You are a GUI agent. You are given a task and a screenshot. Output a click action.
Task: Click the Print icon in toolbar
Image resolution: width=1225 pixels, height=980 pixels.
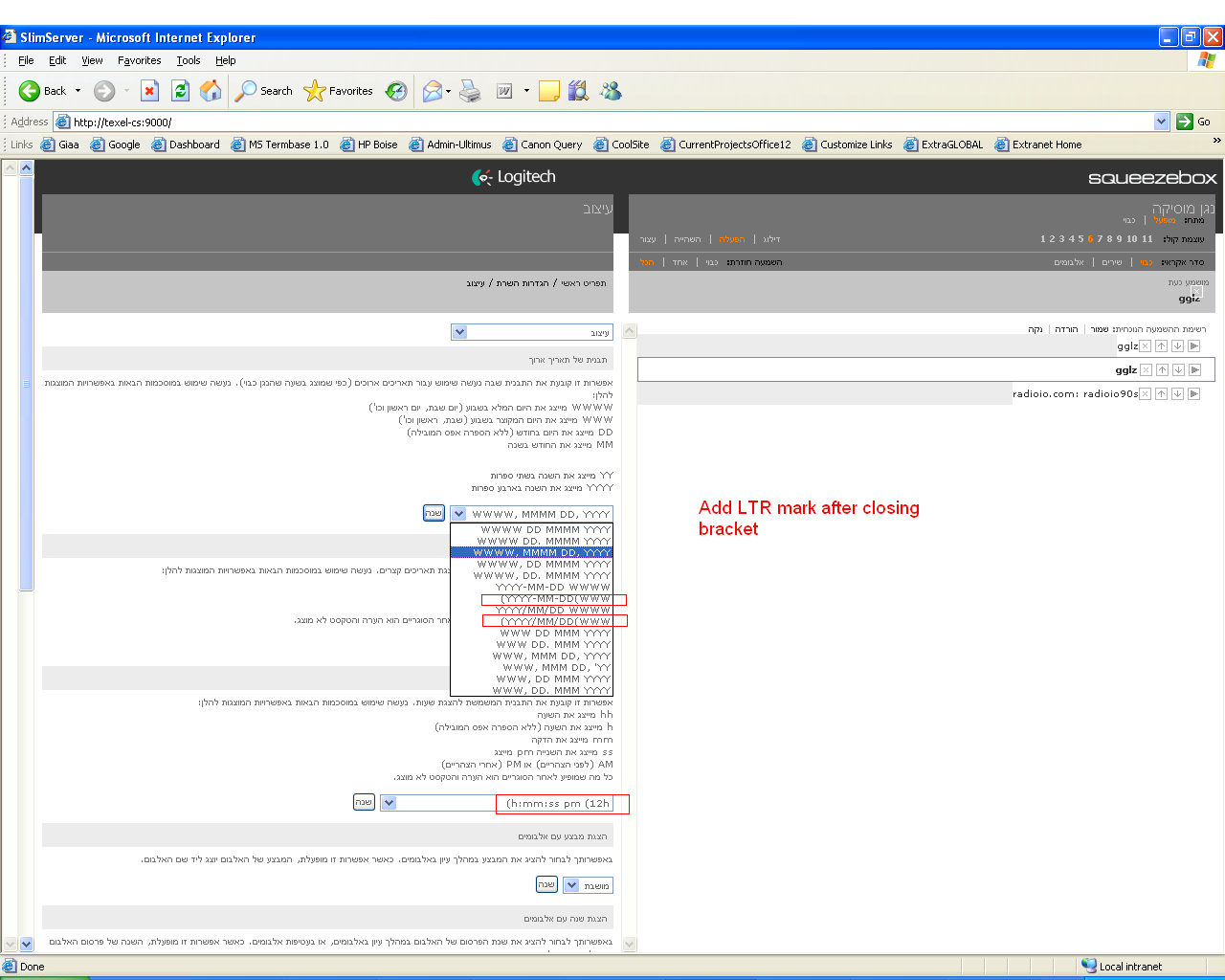point(470,91)
